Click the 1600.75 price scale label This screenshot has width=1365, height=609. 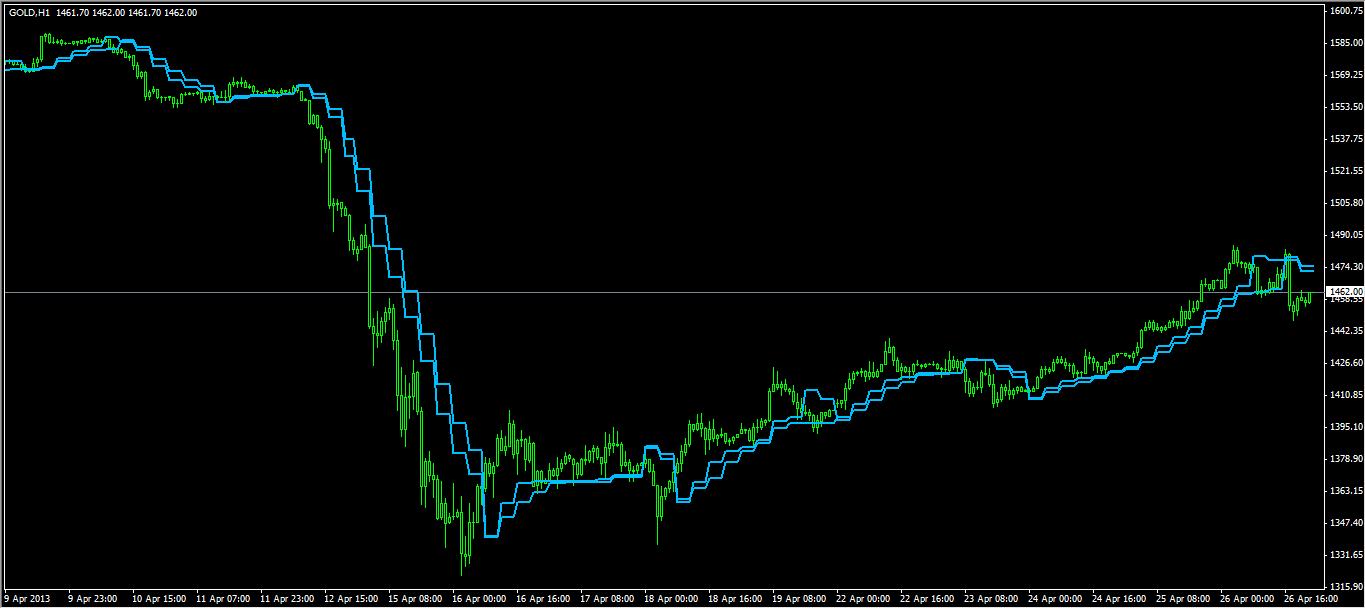(x=1344, y=11)
